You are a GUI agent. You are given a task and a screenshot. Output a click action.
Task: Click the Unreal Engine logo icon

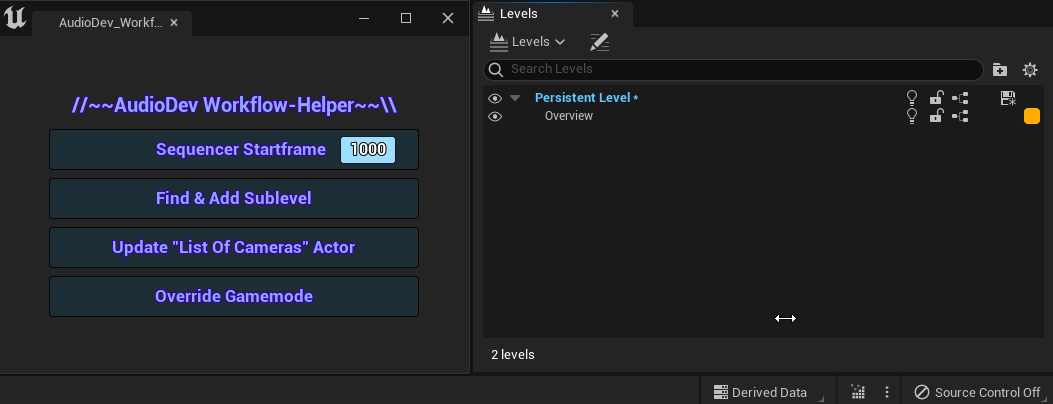[15, 18]
